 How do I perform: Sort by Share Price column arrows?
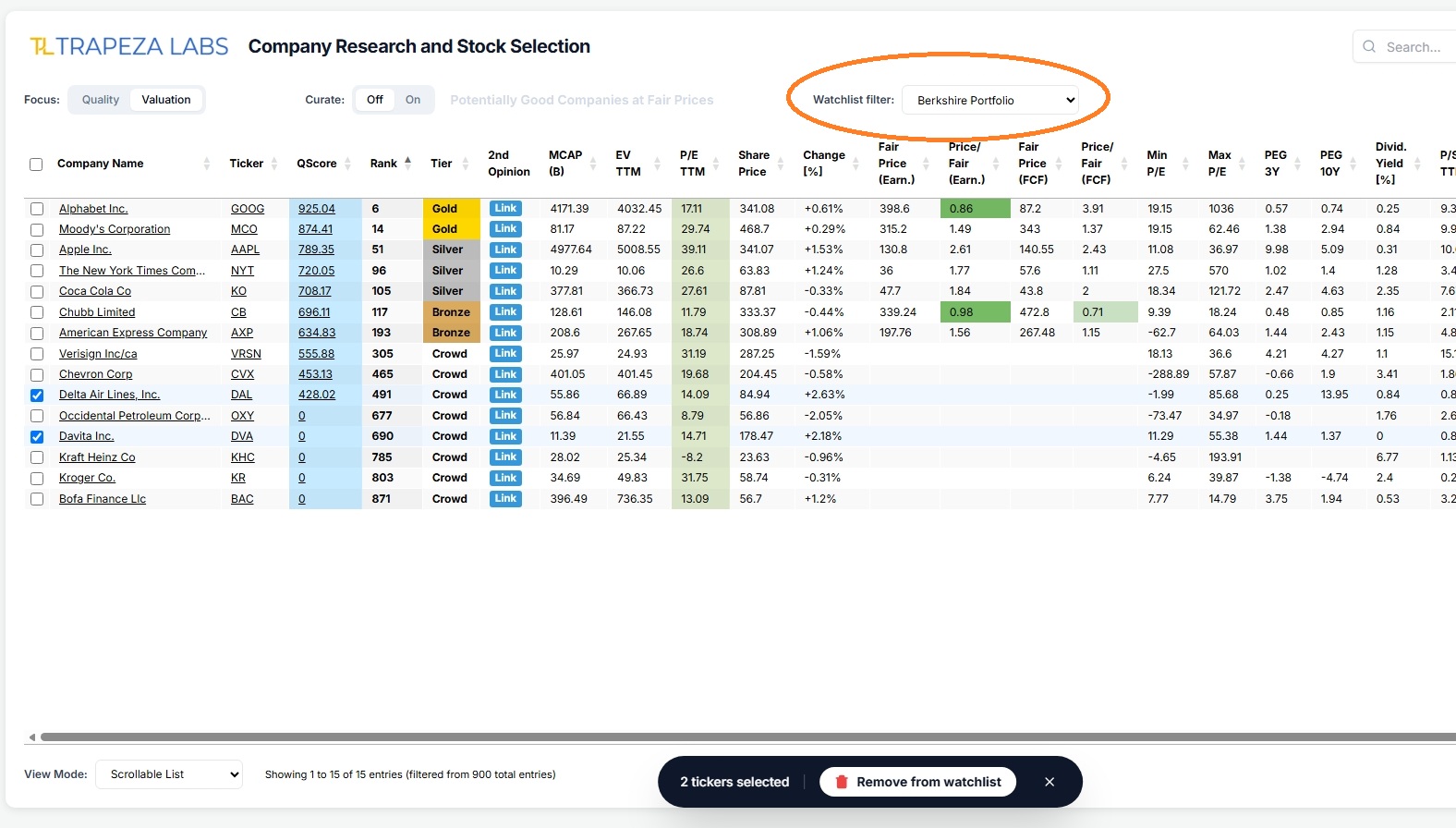point(781,164)
